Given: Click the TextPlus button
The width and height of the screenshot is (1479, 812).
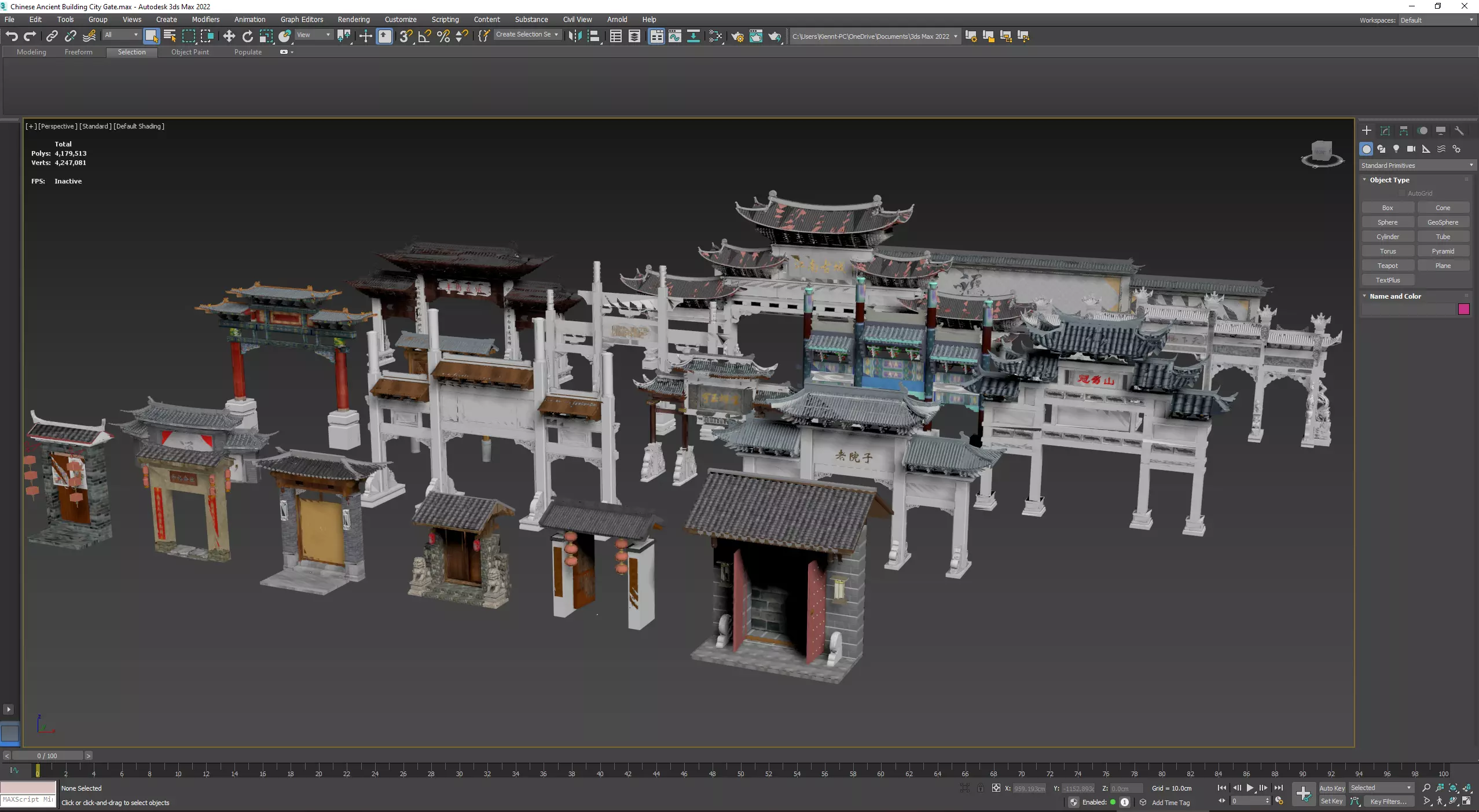Looking at the screenshot, I should pyautogui.click(x=1388, y=280).
